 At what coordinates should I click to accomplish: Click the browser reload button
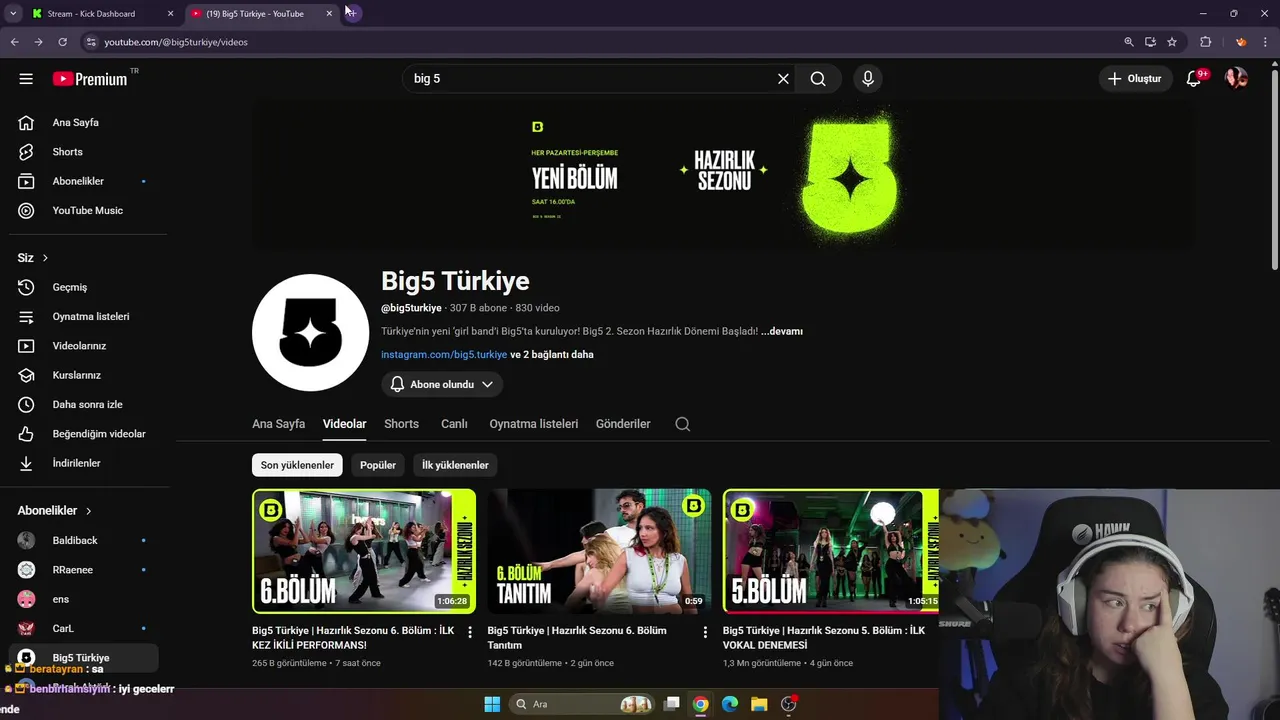(x=62, y=42)
